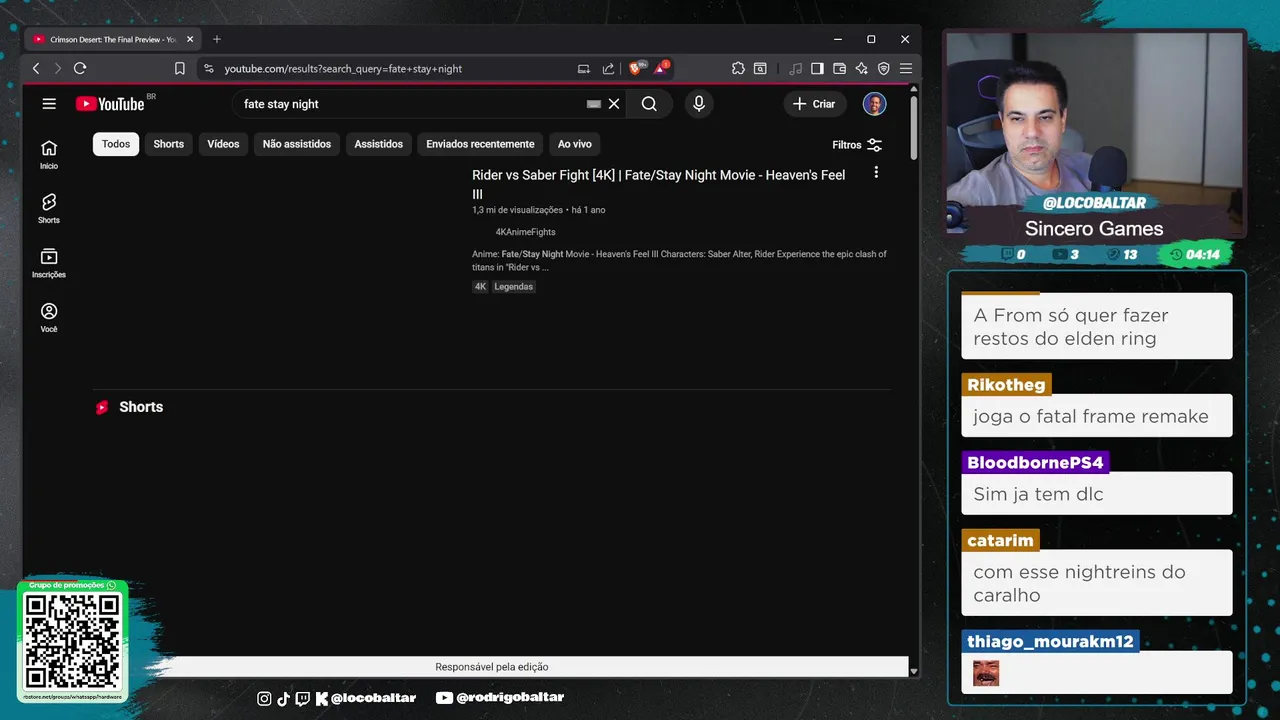Click the search magnifier button

[x=649, y=104]
